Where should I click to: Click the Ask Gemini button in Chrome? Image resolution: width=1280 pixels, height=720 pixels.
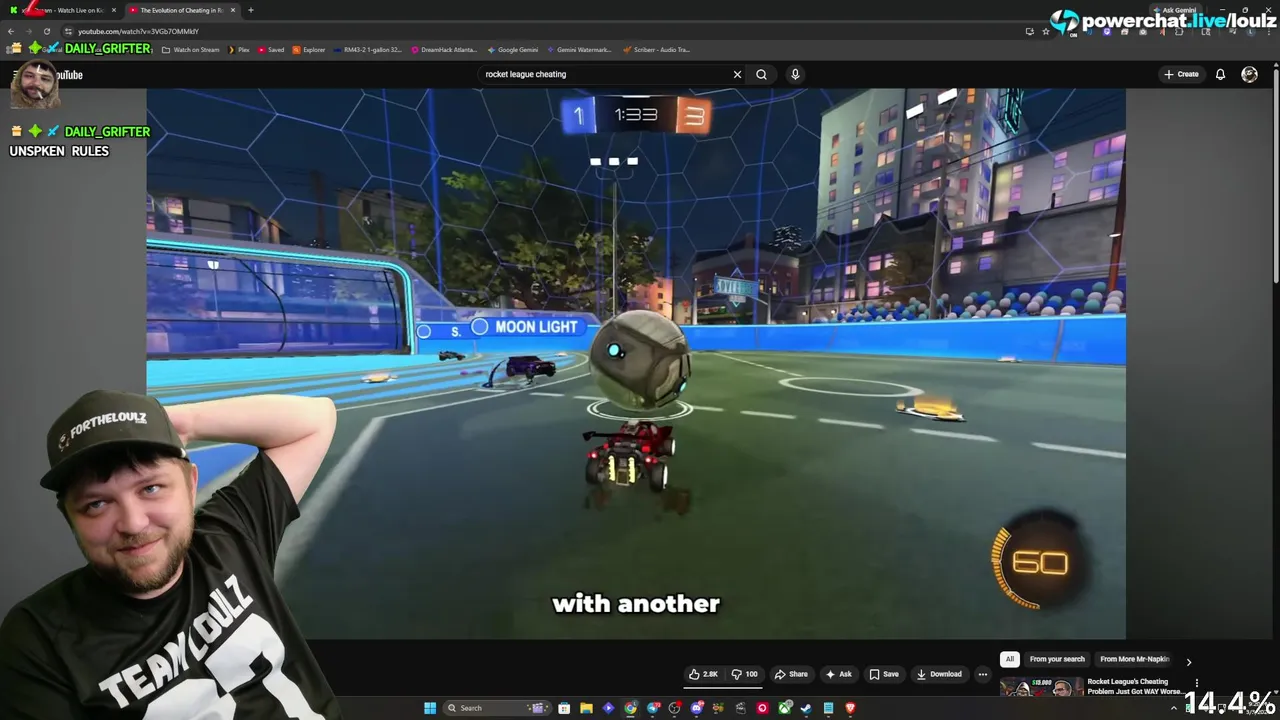(x=1173, y=10)
